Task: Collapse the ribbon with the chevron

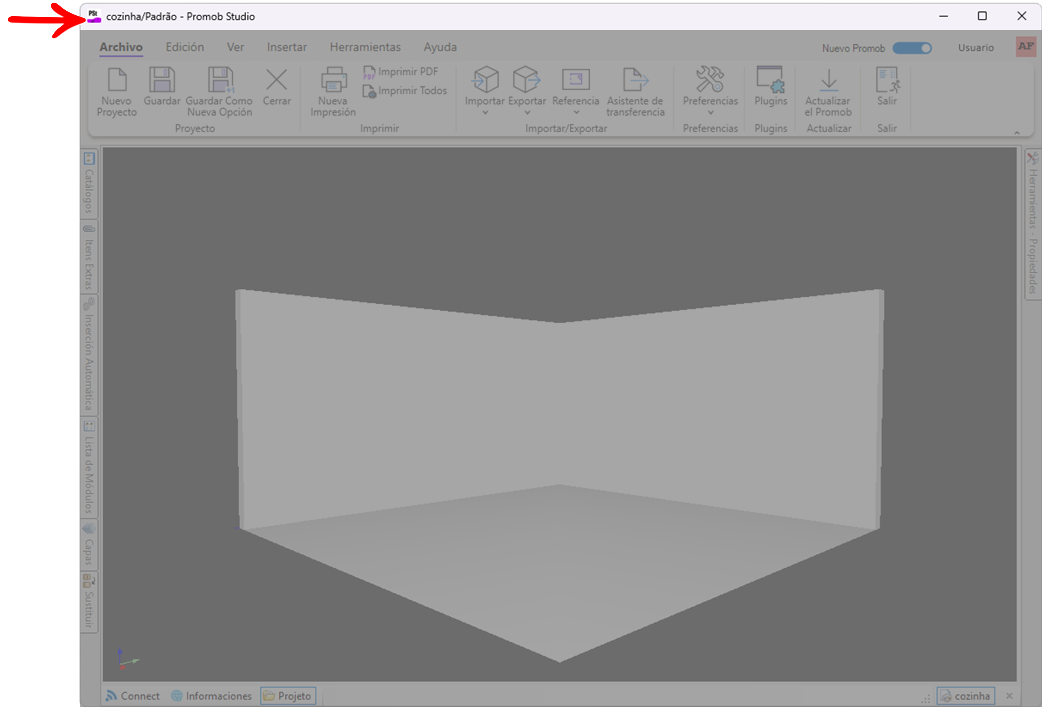Action: [1017, 133]
